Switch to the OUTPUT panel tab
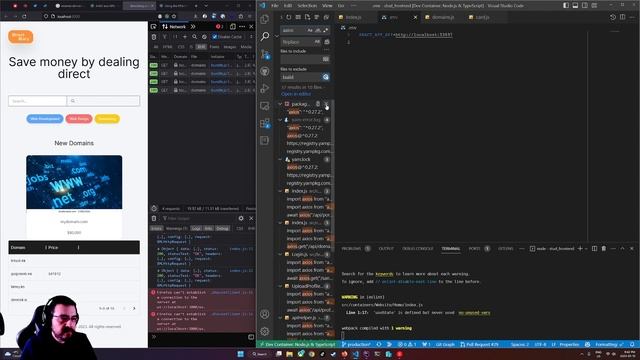 tap(386, 248)
